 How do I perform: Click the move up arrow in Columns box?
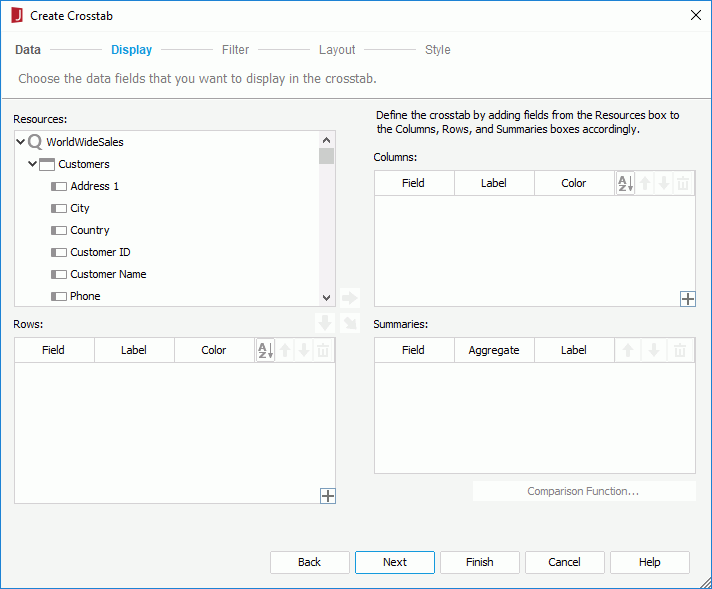[645, 183]
